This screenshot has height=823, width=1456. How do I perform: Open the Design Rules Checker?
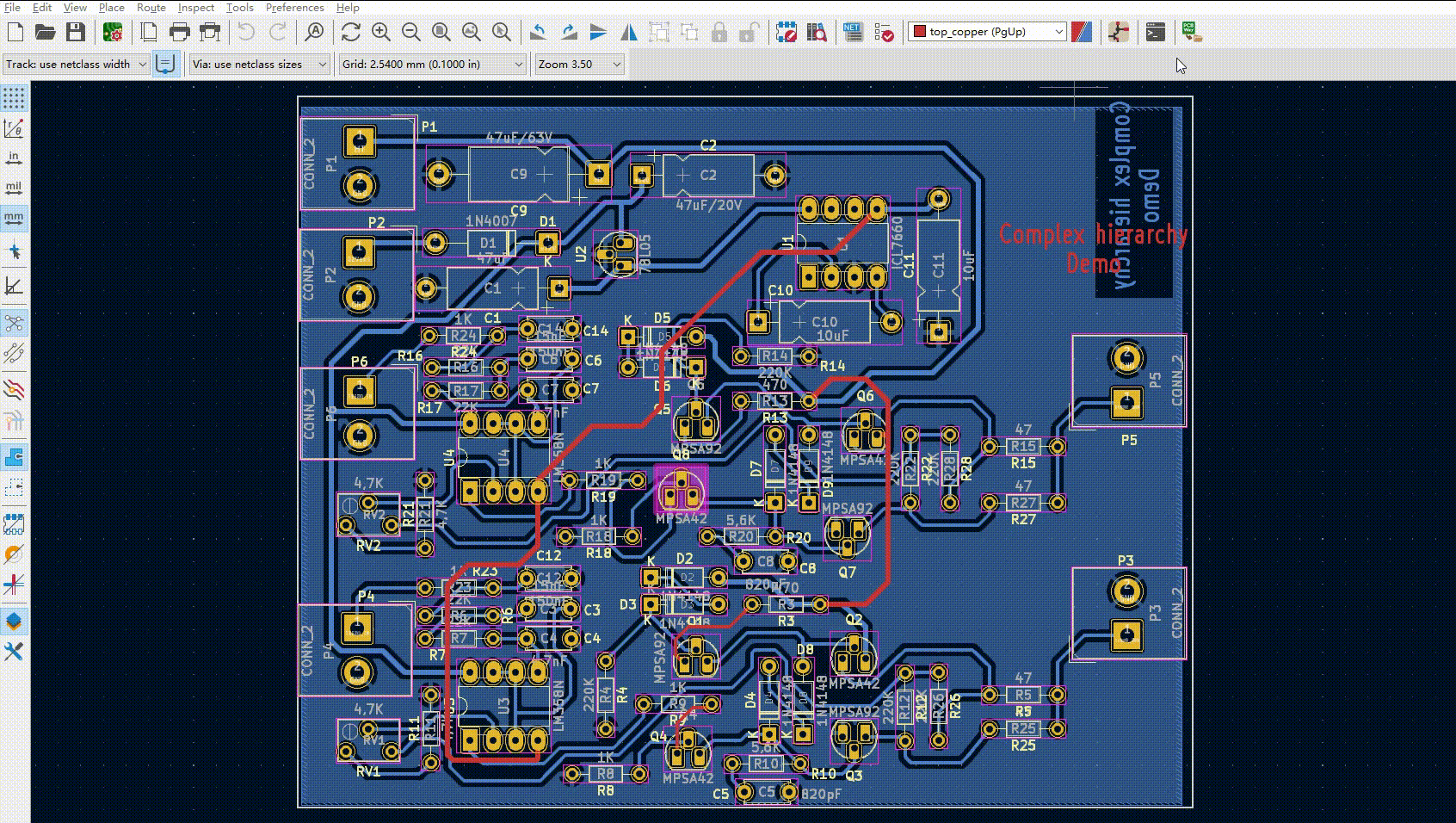point(883,33)
